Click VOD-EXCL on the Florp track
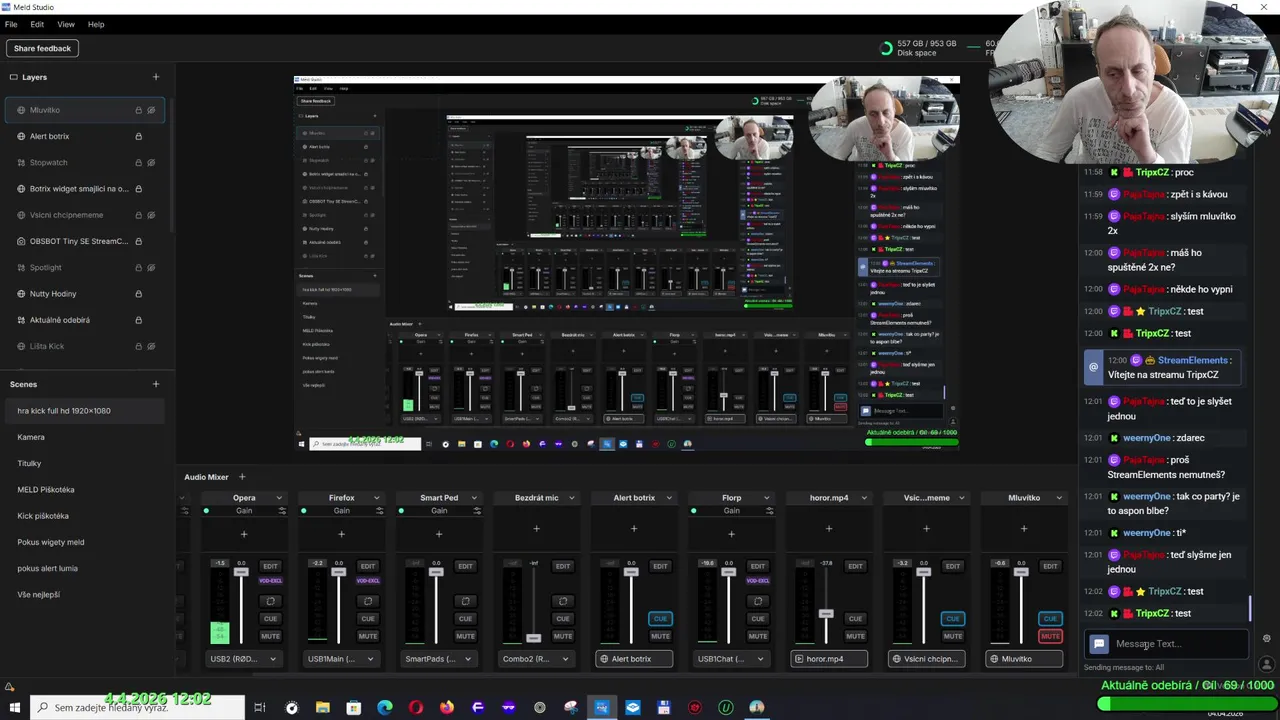 pyautogui.click(x=758, y=581)
